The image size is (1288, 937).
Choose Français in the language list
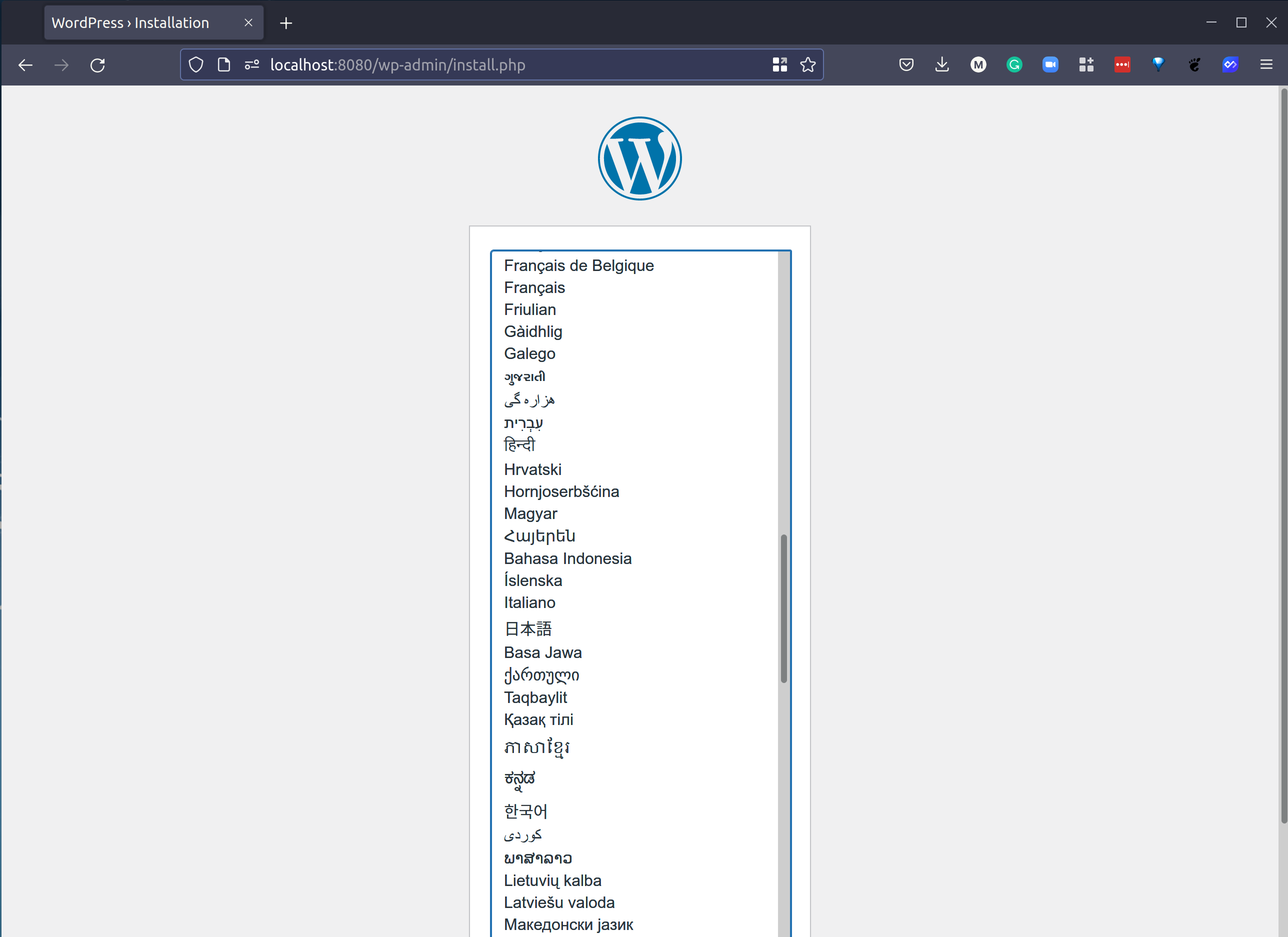click(x=534, y=287)
